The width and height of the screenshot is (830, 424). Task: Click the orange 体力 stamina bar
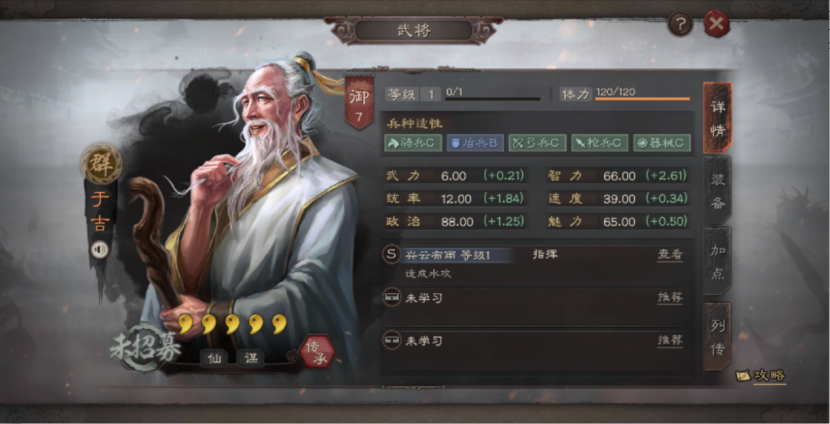(x=642, y=98)
